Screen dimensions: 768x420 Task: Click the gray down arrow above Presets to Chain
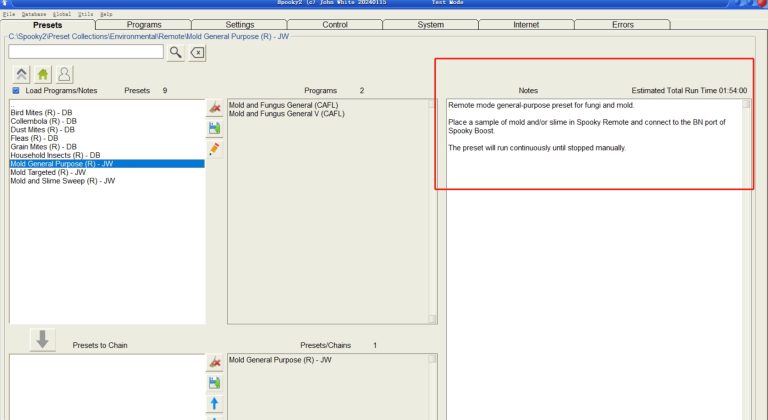click(x=42, y=339)
